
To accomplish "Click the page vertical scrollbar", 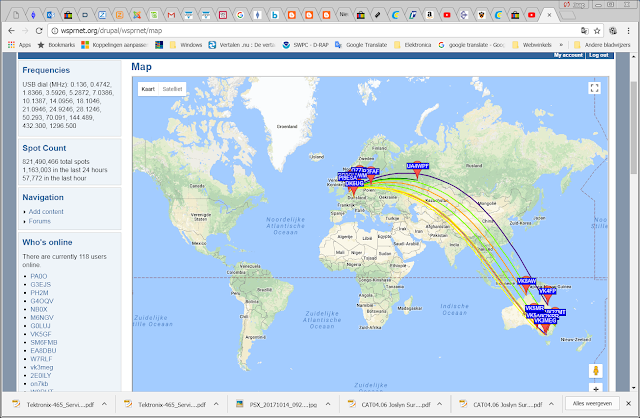I will tap(633, 128).
